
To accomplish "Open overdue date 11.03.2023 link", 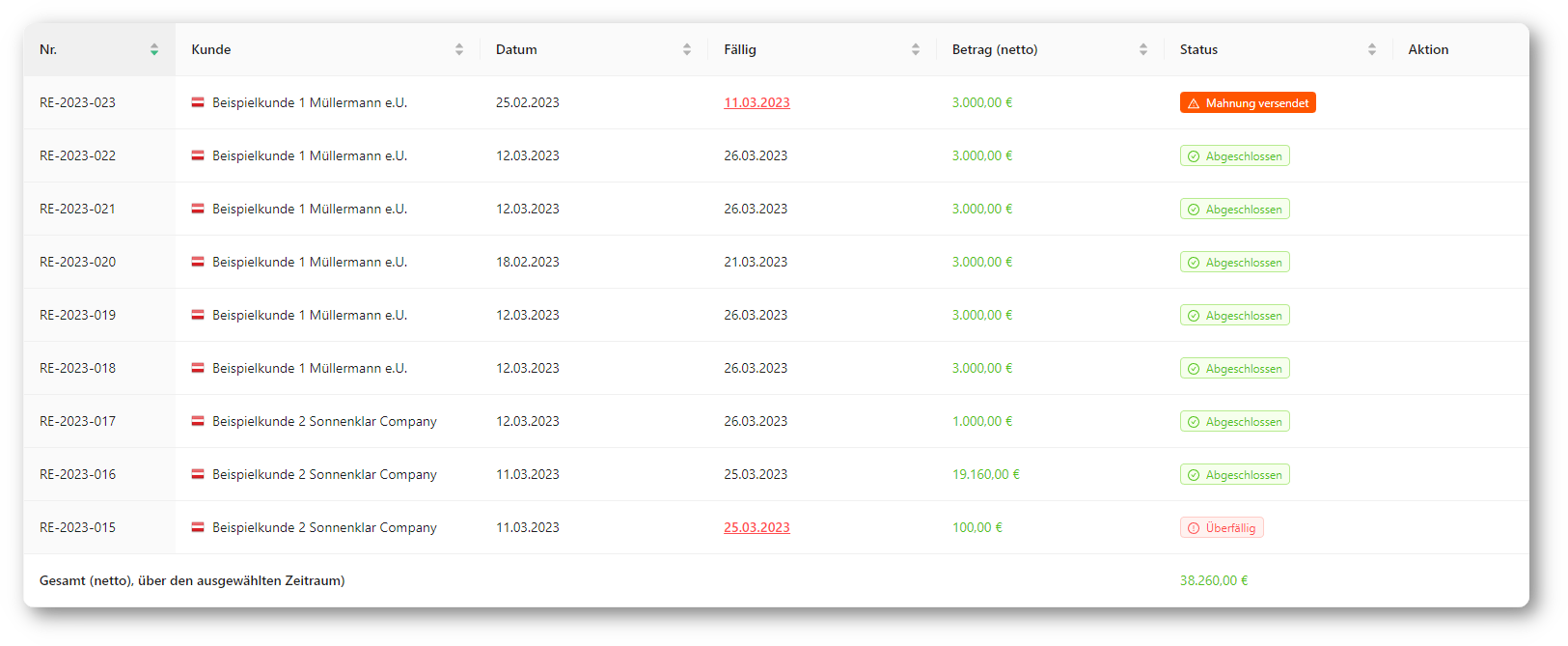I will coord(756,102).
